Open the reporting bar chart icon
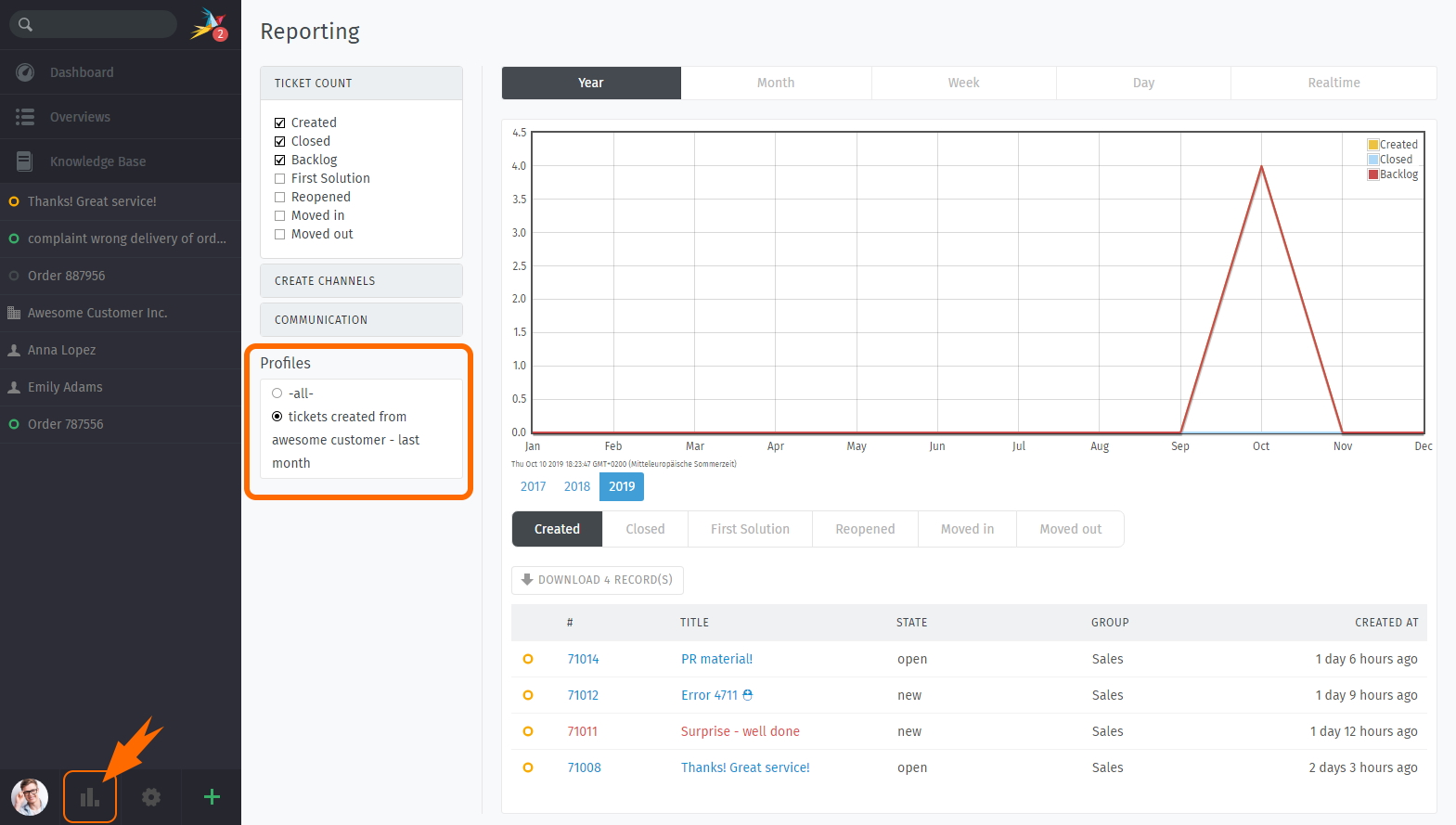 [90, 797]
